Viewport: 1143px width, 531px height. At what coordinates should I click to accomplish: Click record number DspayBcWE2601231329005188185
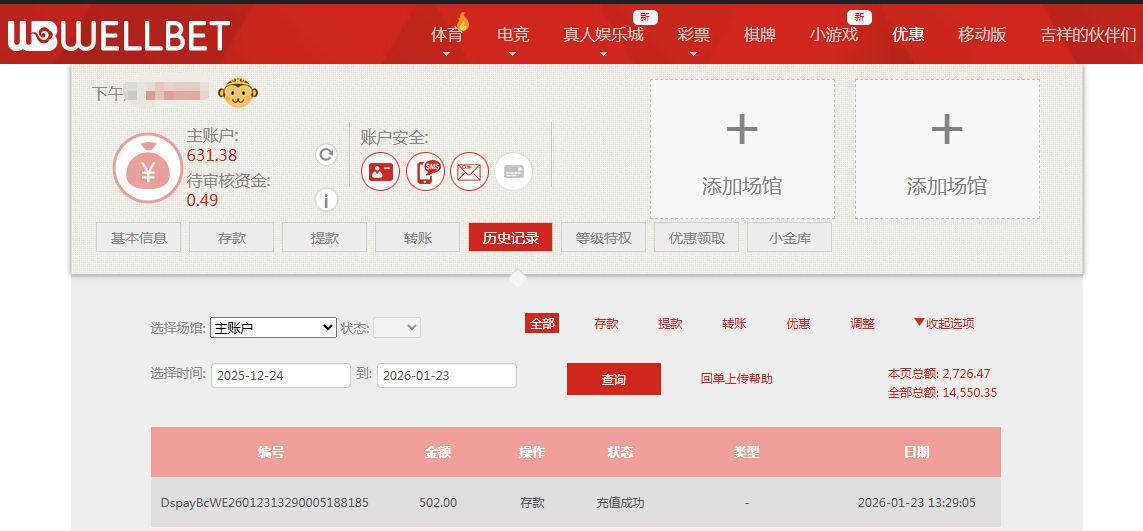[x=265, y=503]
